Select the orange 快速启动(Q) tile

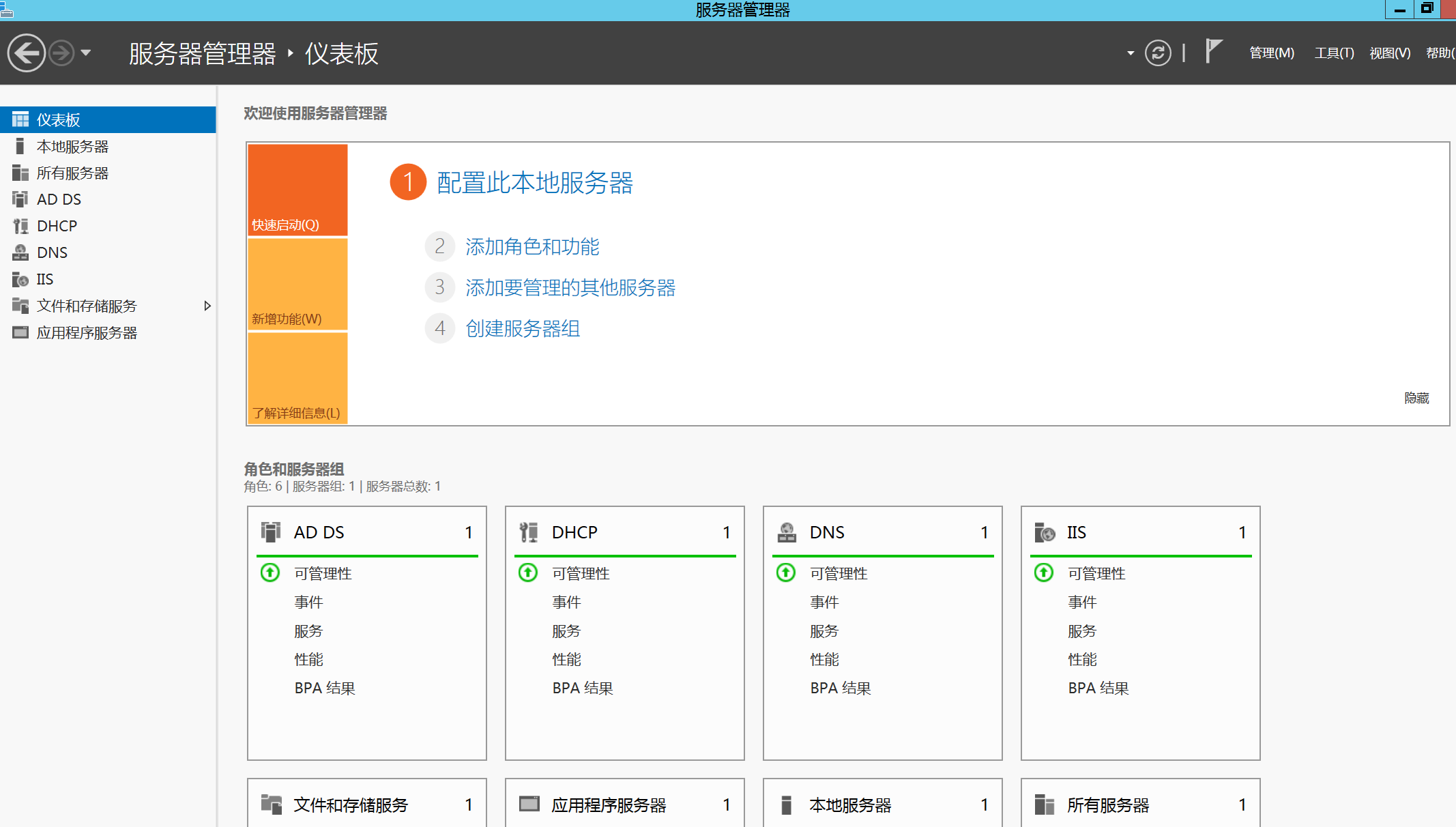[x=297, y=190]
